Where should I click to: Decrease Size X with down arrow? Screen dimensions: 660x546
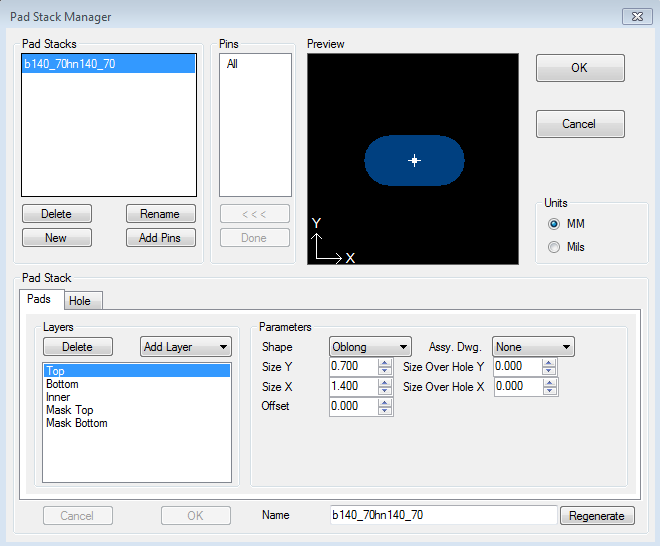[385, 391]
